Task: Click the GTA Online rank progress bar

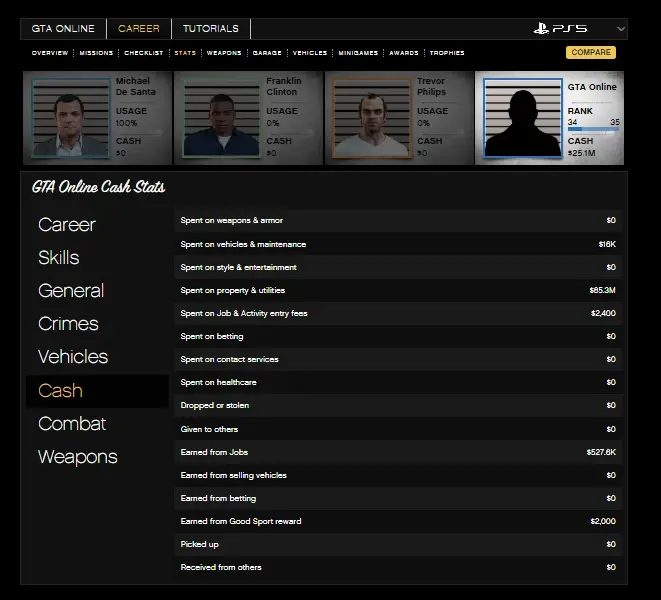Action: (593, 129)
